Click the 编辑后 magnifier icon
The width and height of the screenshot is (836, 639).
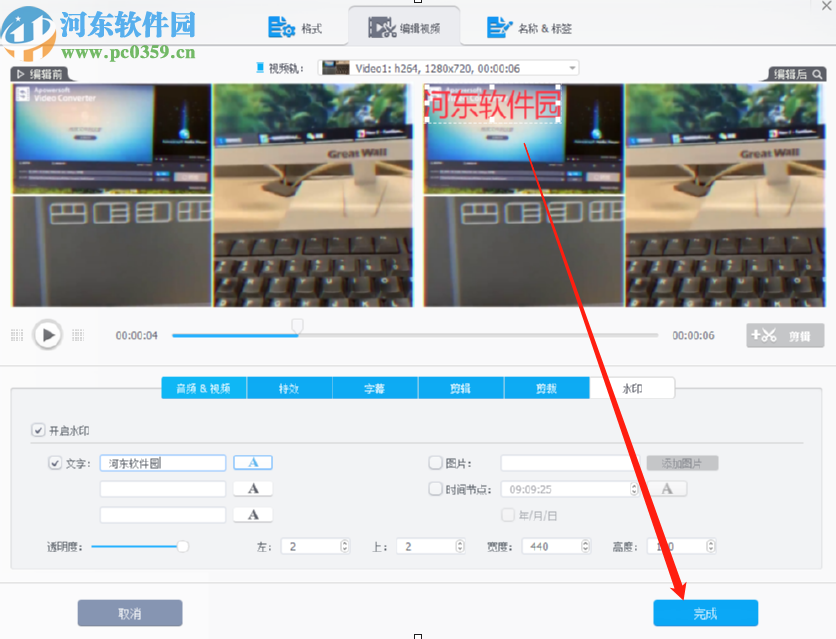point(817,75)
